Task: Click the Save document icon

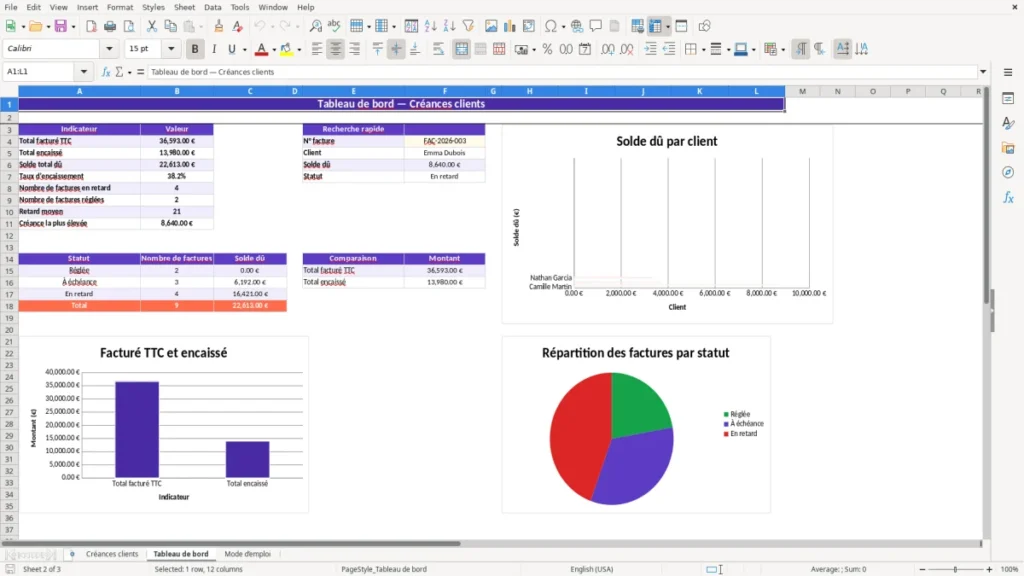Action: coord(60,26)
